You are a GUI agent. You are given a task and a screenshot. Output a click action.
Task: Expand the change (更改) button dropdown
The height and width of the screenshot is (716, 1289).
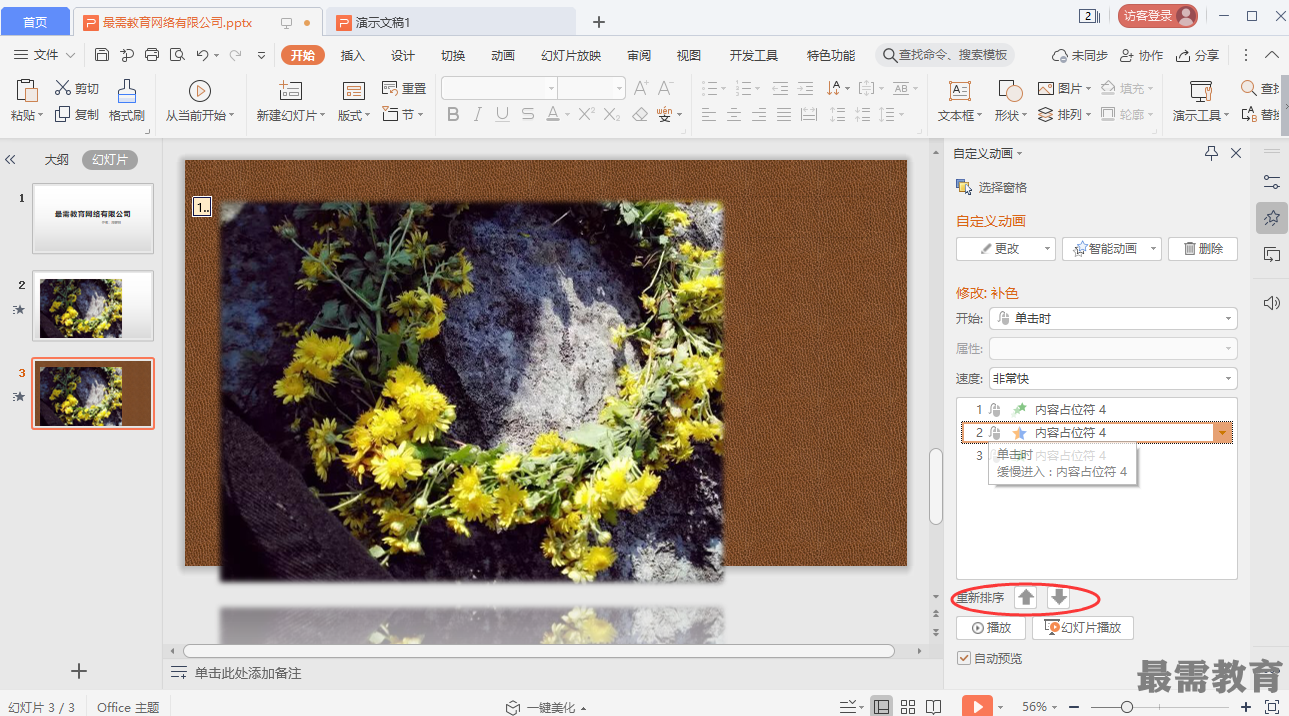1047,249
